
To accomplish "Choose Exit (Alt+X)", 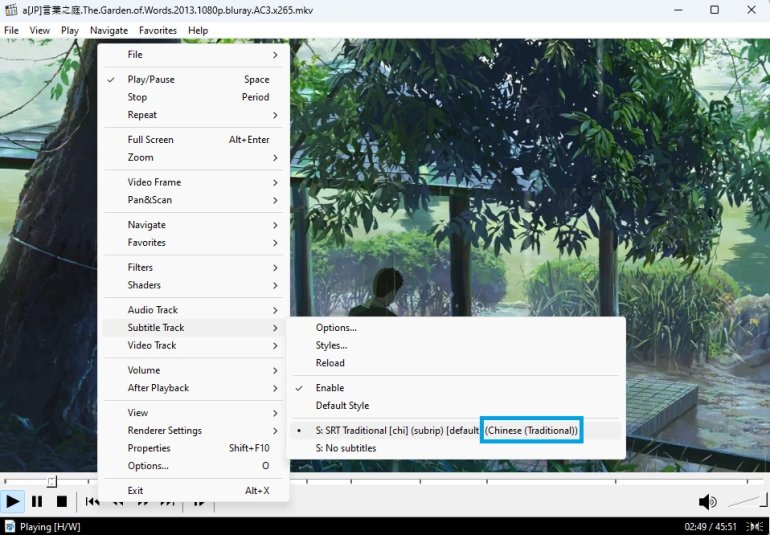I will point(193,490).
